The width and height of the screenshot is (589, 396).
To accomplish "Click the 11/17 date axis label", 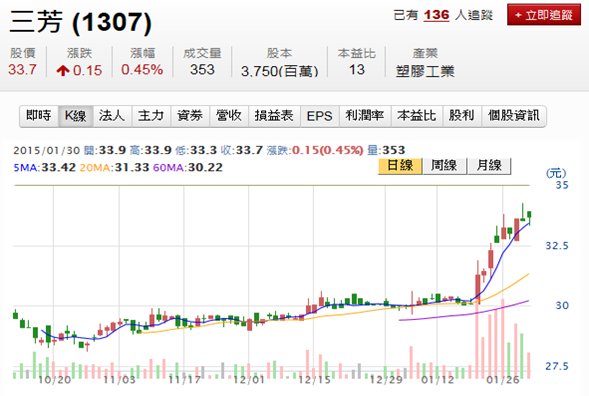I will pos(184,380).
